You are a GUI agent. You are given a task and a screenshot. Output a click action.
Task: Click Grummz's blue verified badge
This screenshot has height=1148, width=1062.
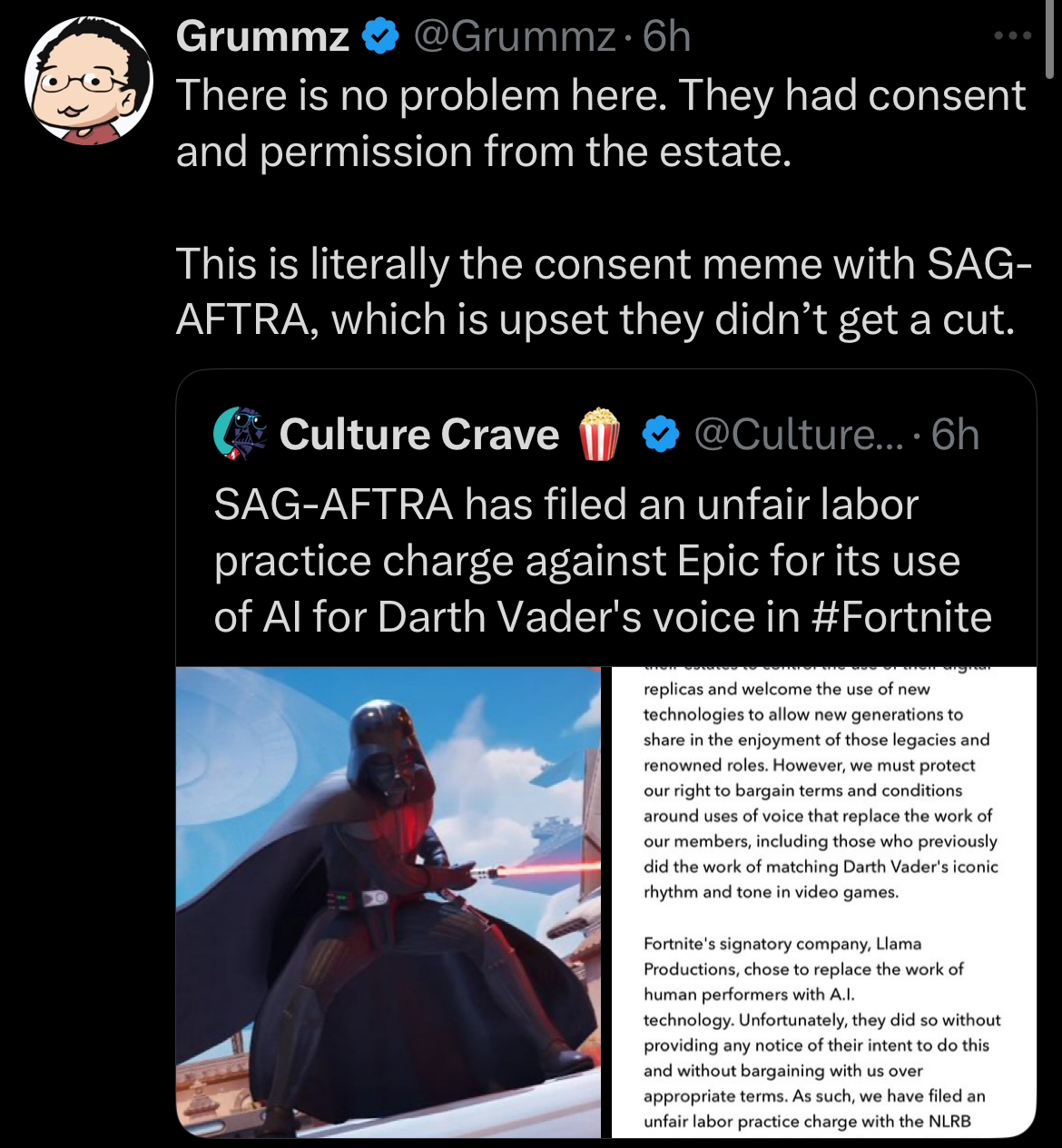(x=380, y=37)
